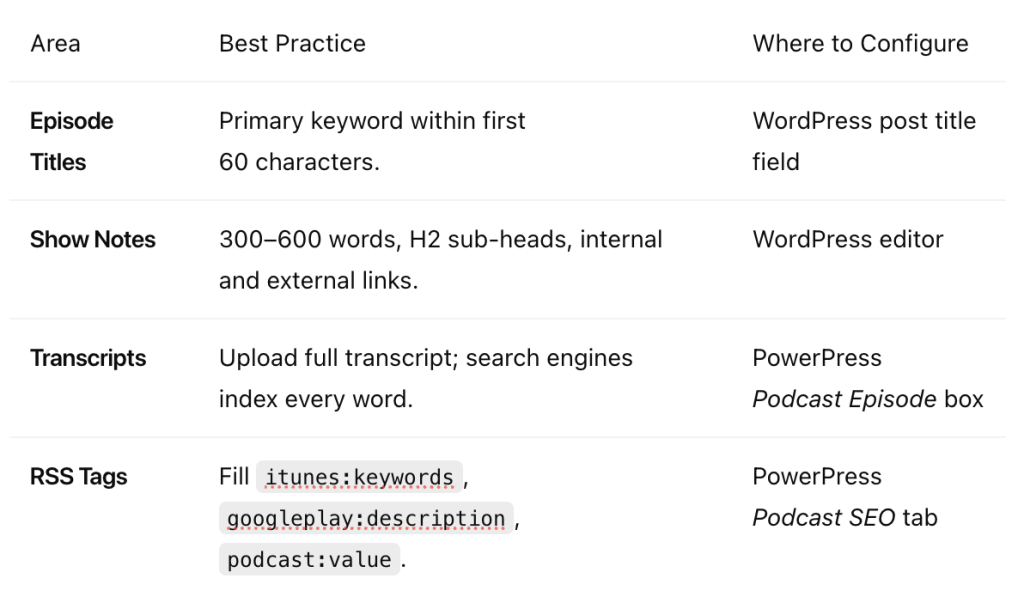
Task: Click the Best Practice column header
Action: pyautogui.click(x=292, y=44)
